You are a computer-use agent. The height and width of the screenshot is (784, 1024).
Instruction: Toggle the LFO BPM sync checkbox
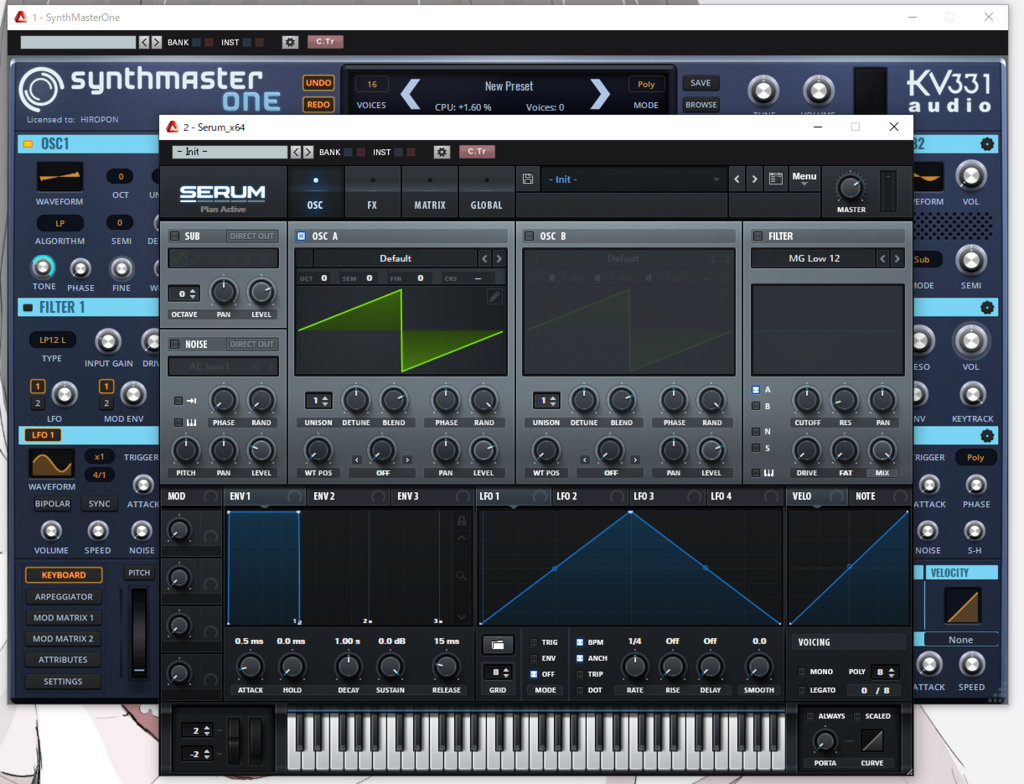579,642
